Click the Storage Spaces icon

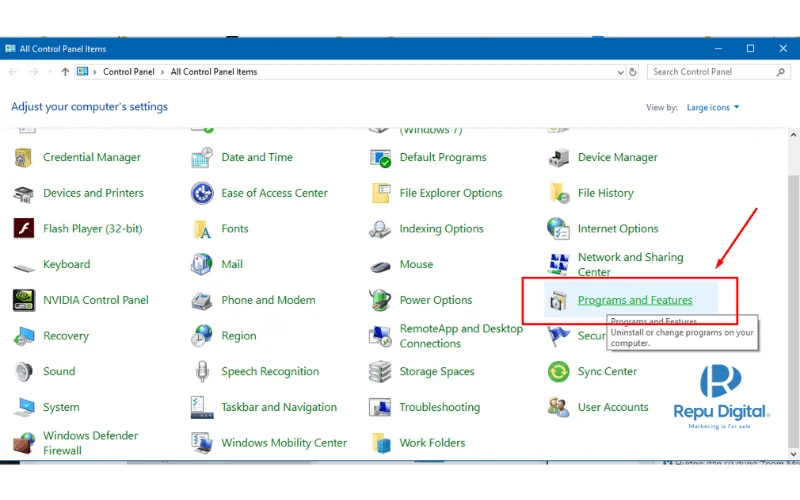(380, 371)
